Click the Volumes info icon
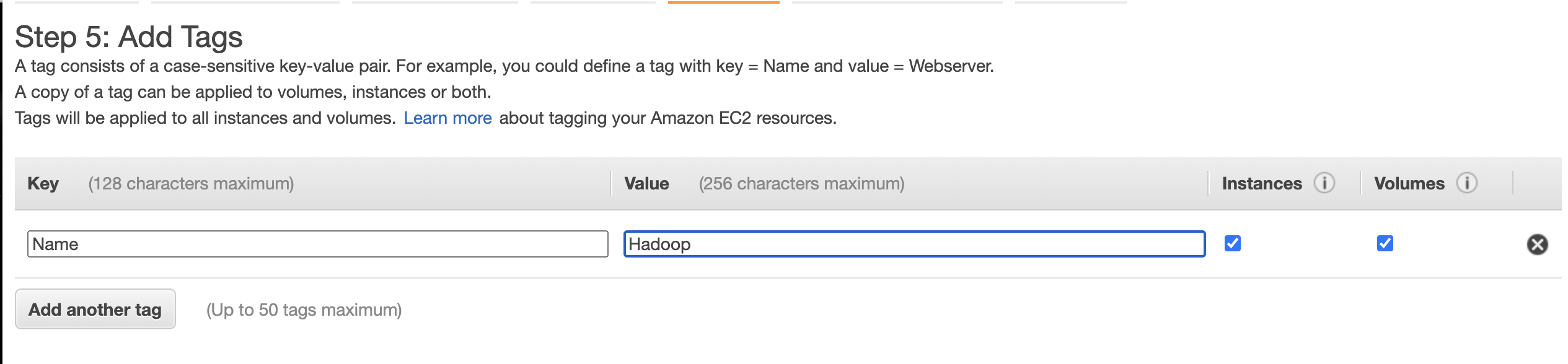This screenshot has height=364, width=1568. tap(1467, 183)
